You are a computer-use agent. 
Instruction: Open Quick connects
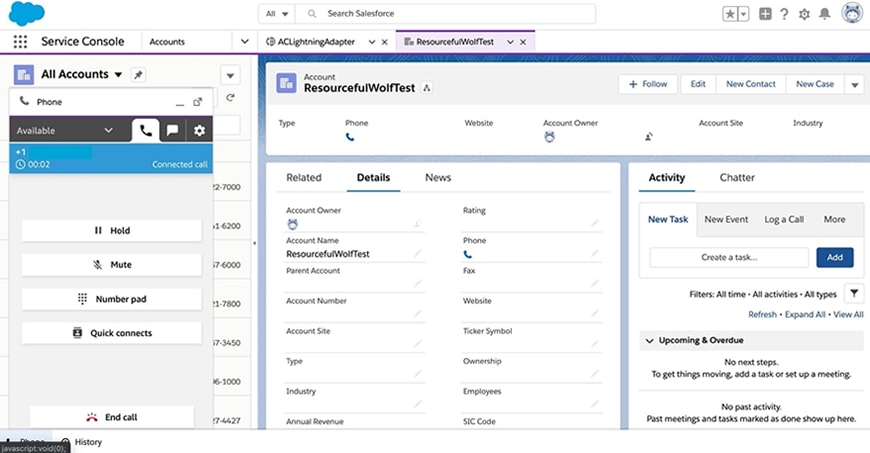pyautogui.click(x=112, y=333)
